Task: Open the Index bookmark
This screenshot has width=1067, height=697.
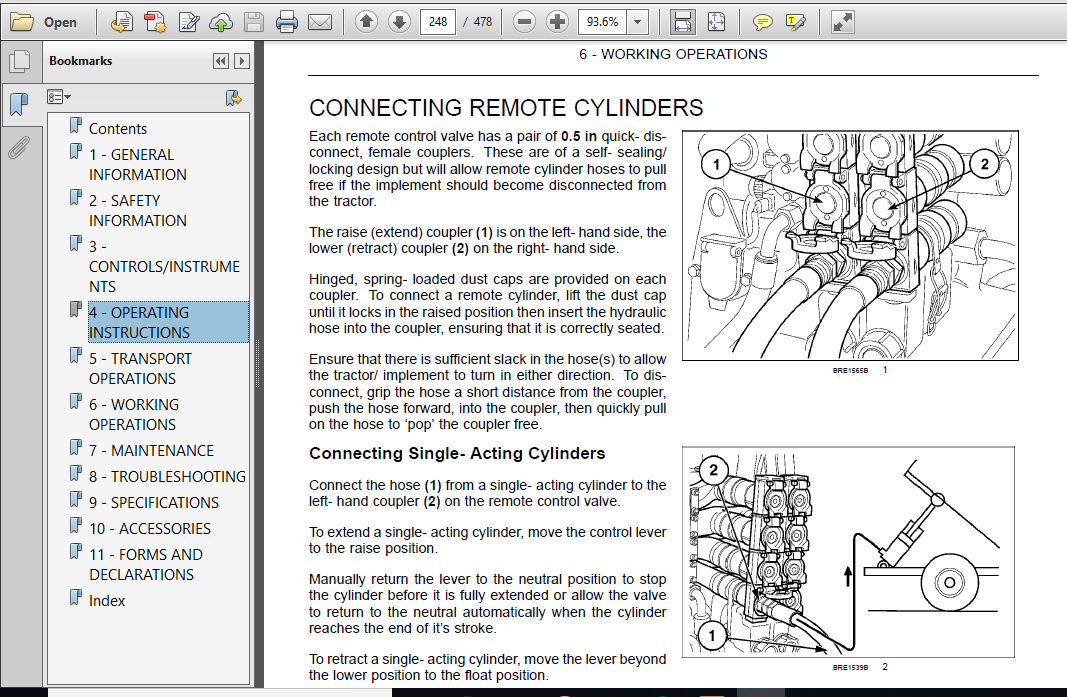Action: (107, 600)
